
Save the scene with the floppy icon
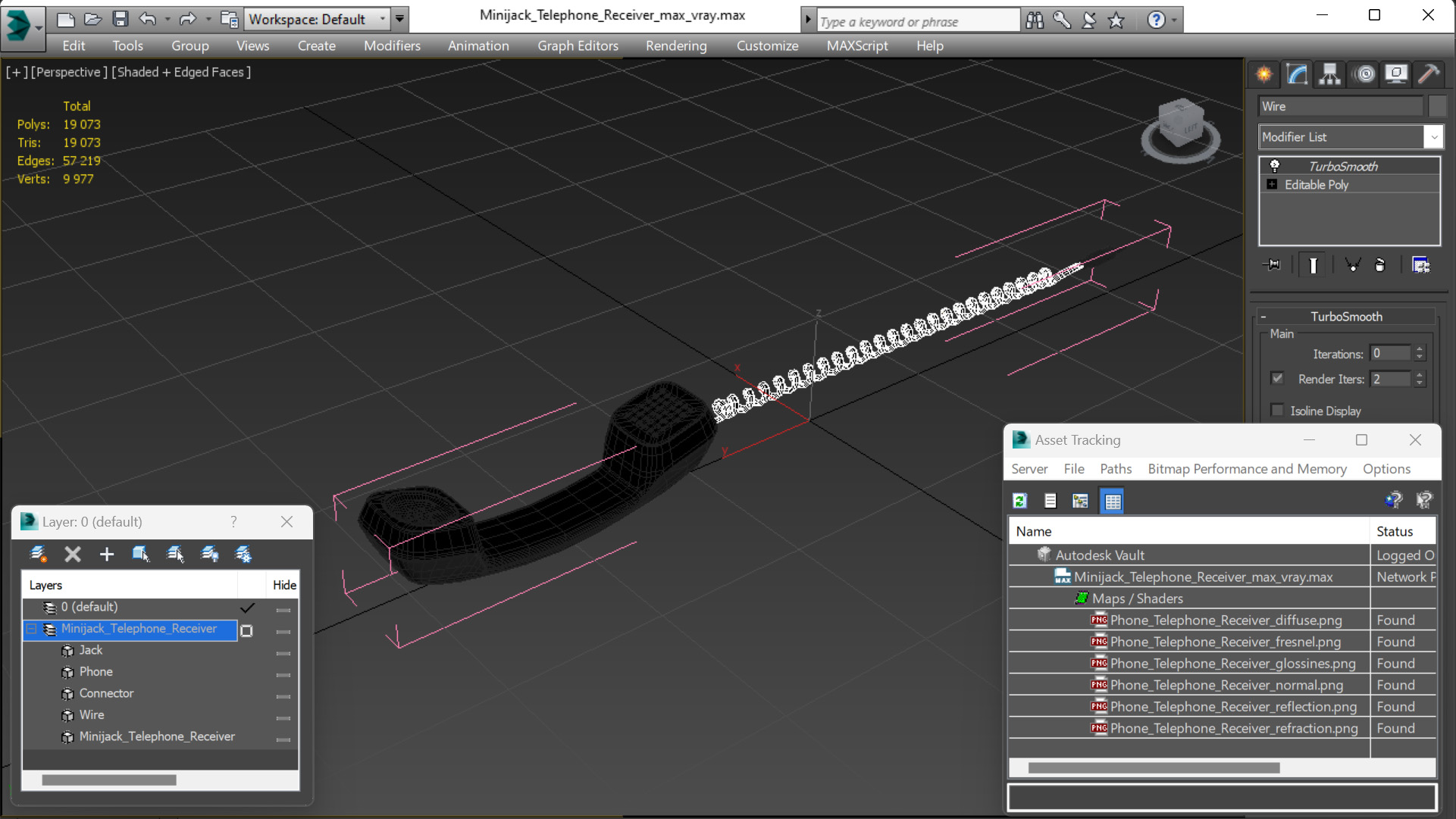[120, 19]
